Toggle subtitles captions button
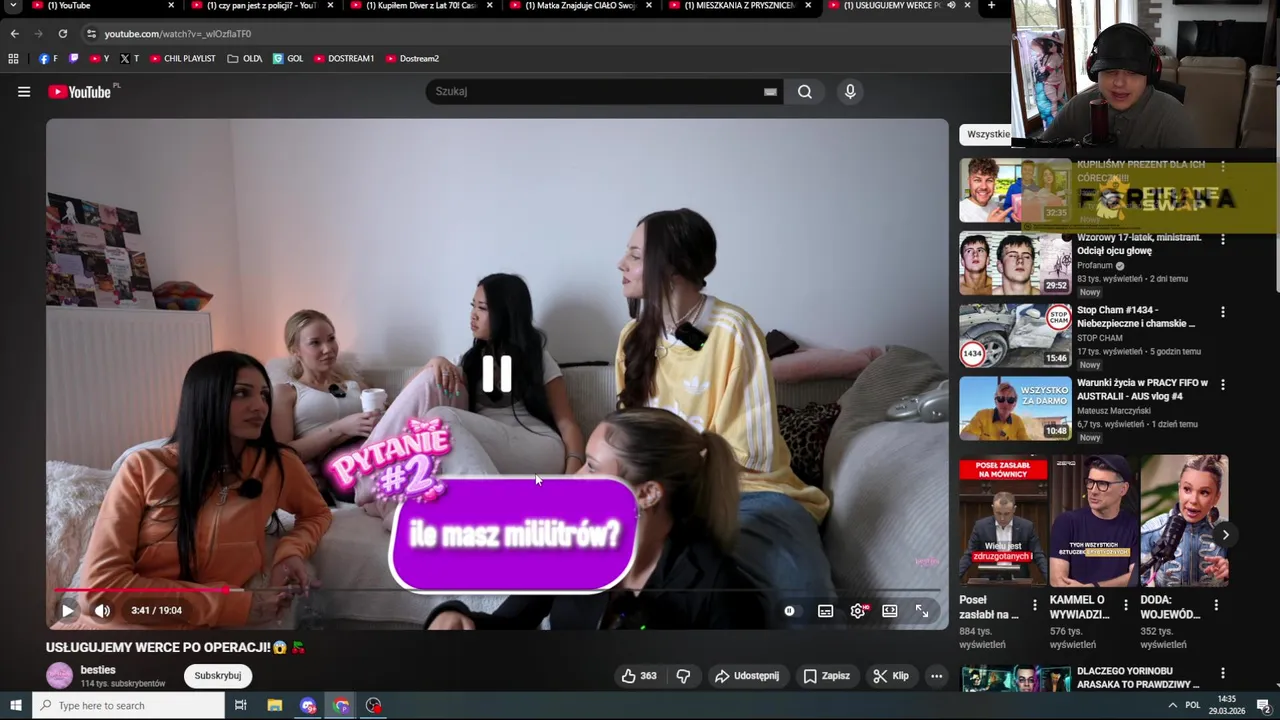 point(825,611)
